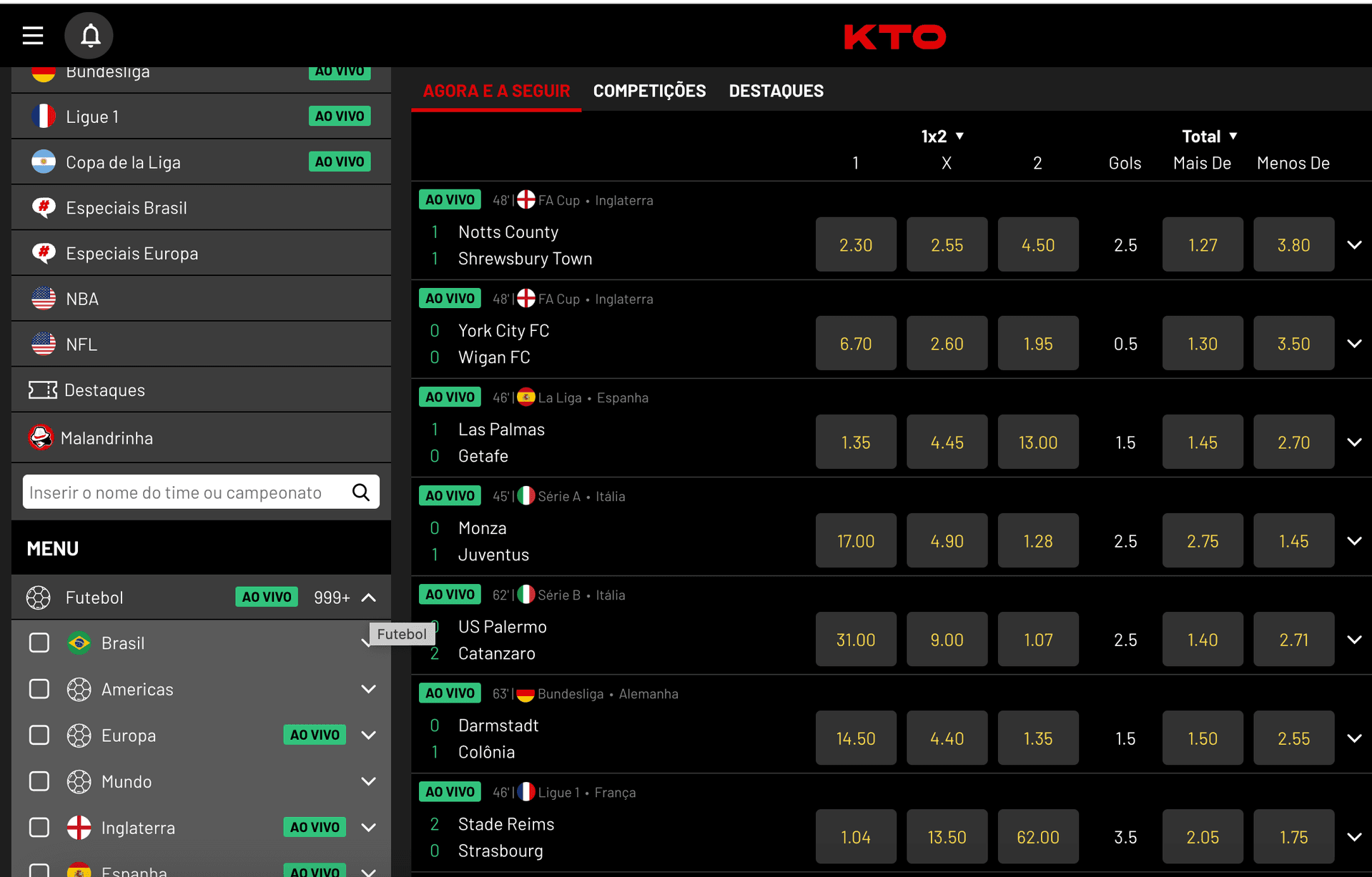Open Especiais Brasil from sidebar
1372x877 pixels.
tap(201, 207)
